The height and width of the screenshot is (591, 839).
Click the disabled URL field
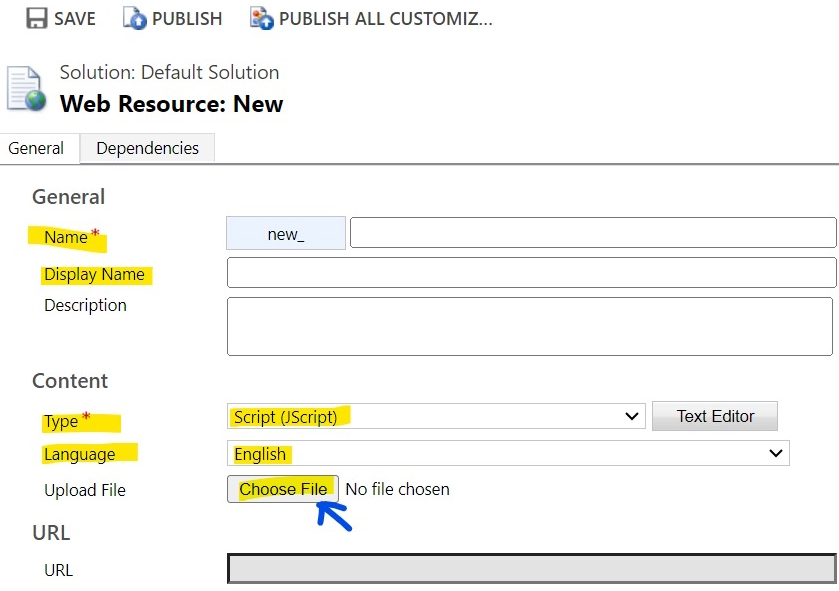click(530, 570)
